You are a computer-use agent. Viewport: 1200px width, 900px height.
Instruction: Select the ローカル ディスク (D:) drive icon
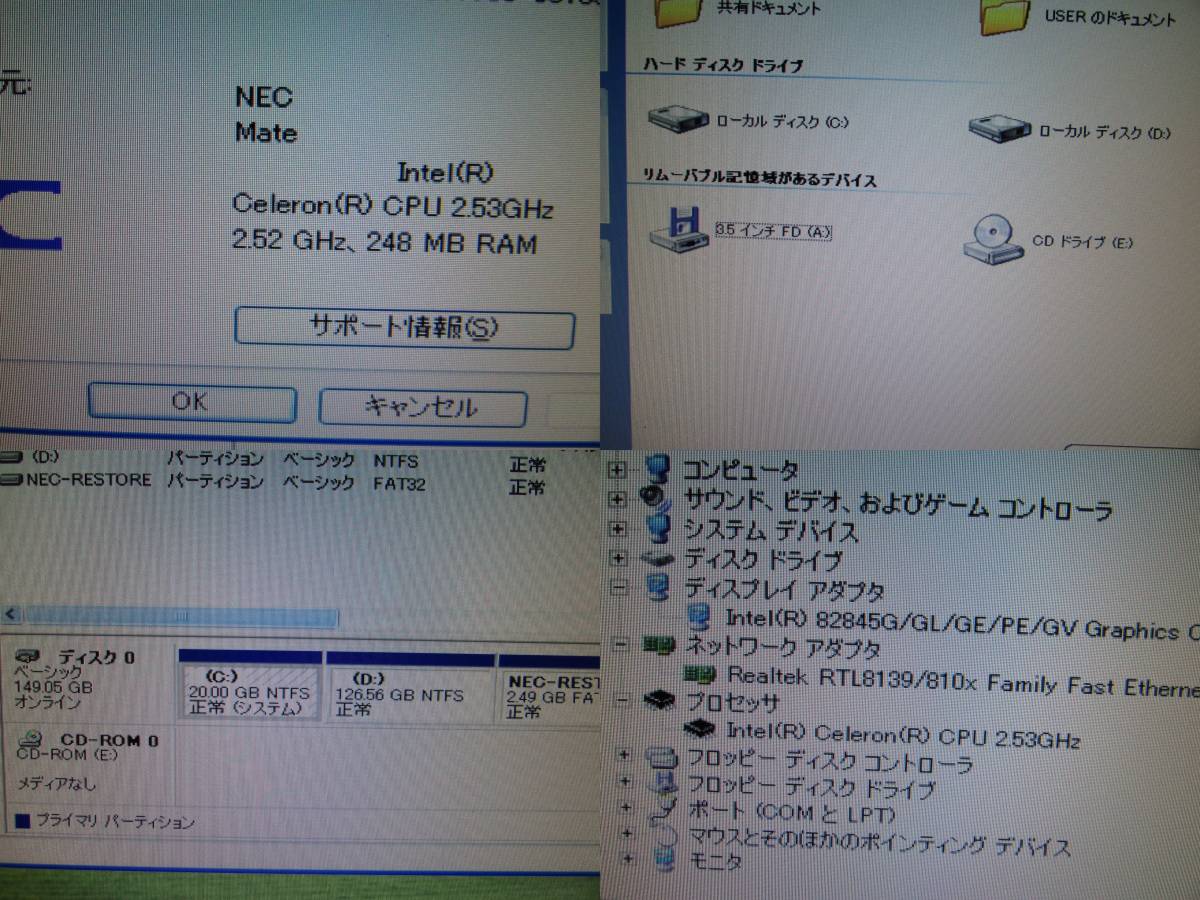pos(999,129)
